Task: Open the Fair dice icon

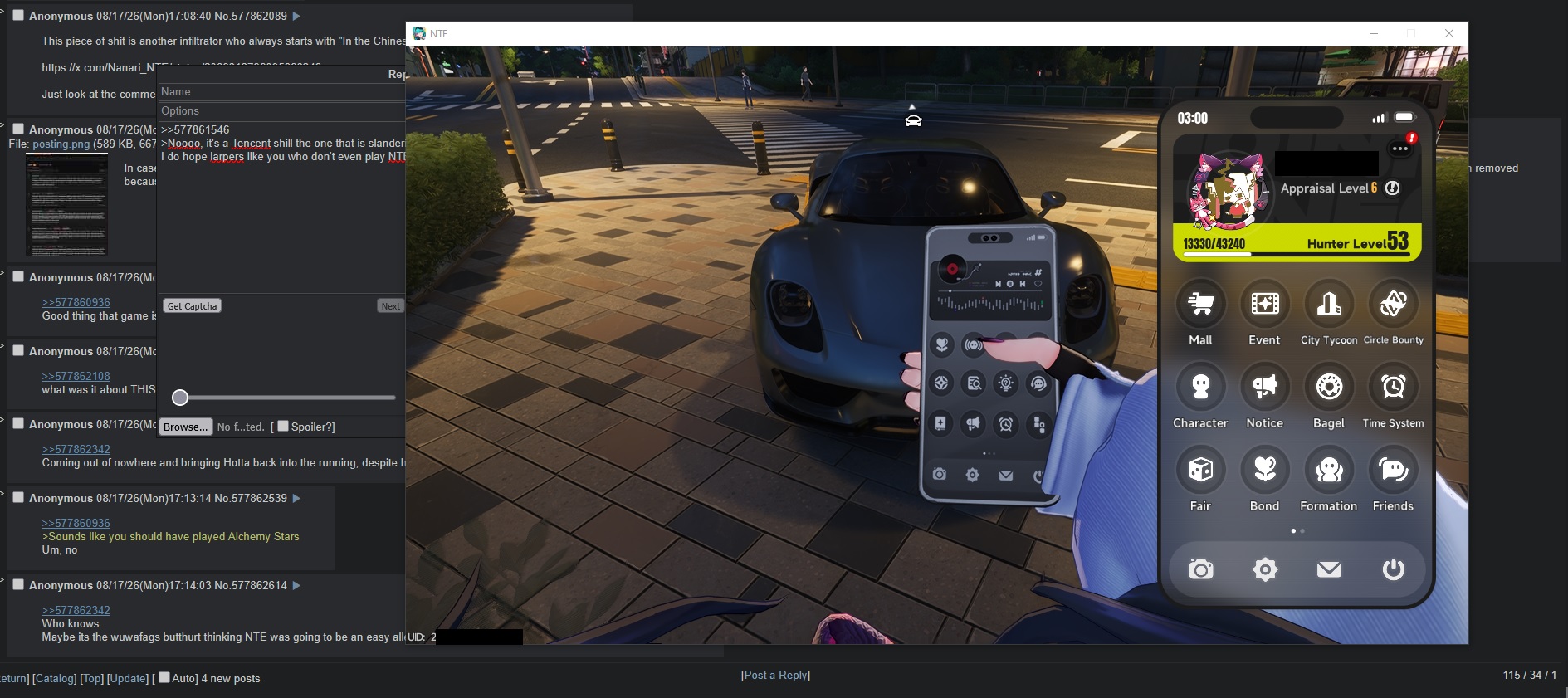Action: tap(1200, 470)
